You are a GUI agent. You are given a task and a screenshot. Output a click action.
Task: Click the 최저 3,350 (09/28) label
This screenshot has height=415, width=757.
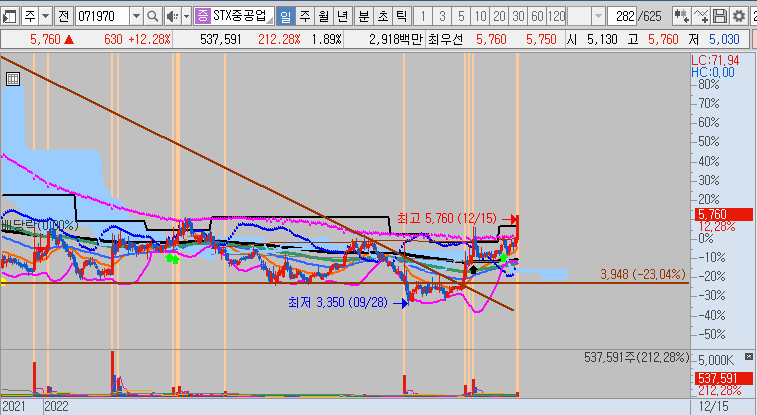[337, 303]
